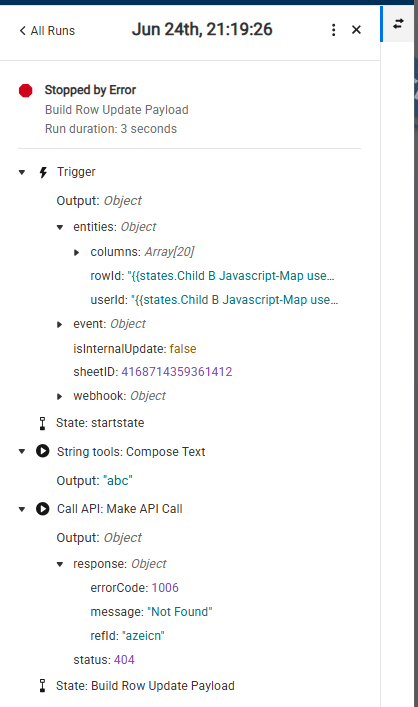Click the rowId states value text

[x=231, y=276]
